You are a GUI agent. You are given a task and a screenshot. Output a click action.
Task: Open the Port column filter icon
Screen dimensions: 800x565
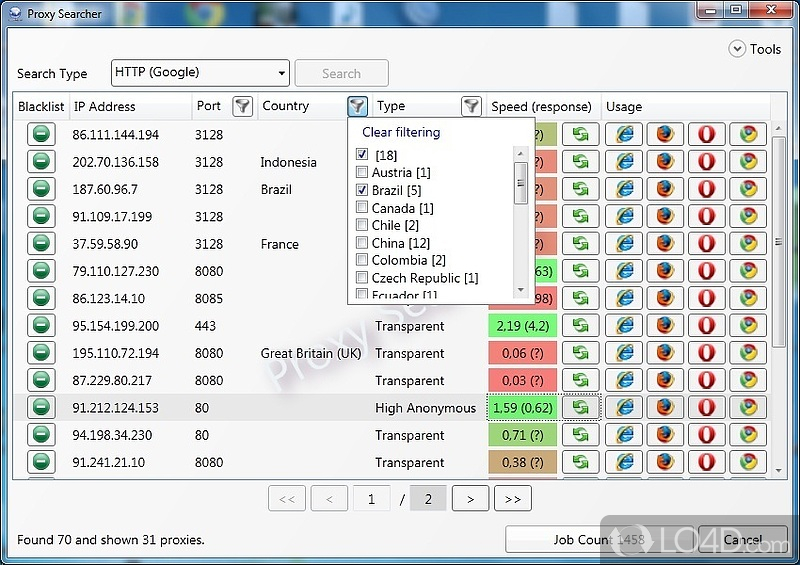coord(241,106)
